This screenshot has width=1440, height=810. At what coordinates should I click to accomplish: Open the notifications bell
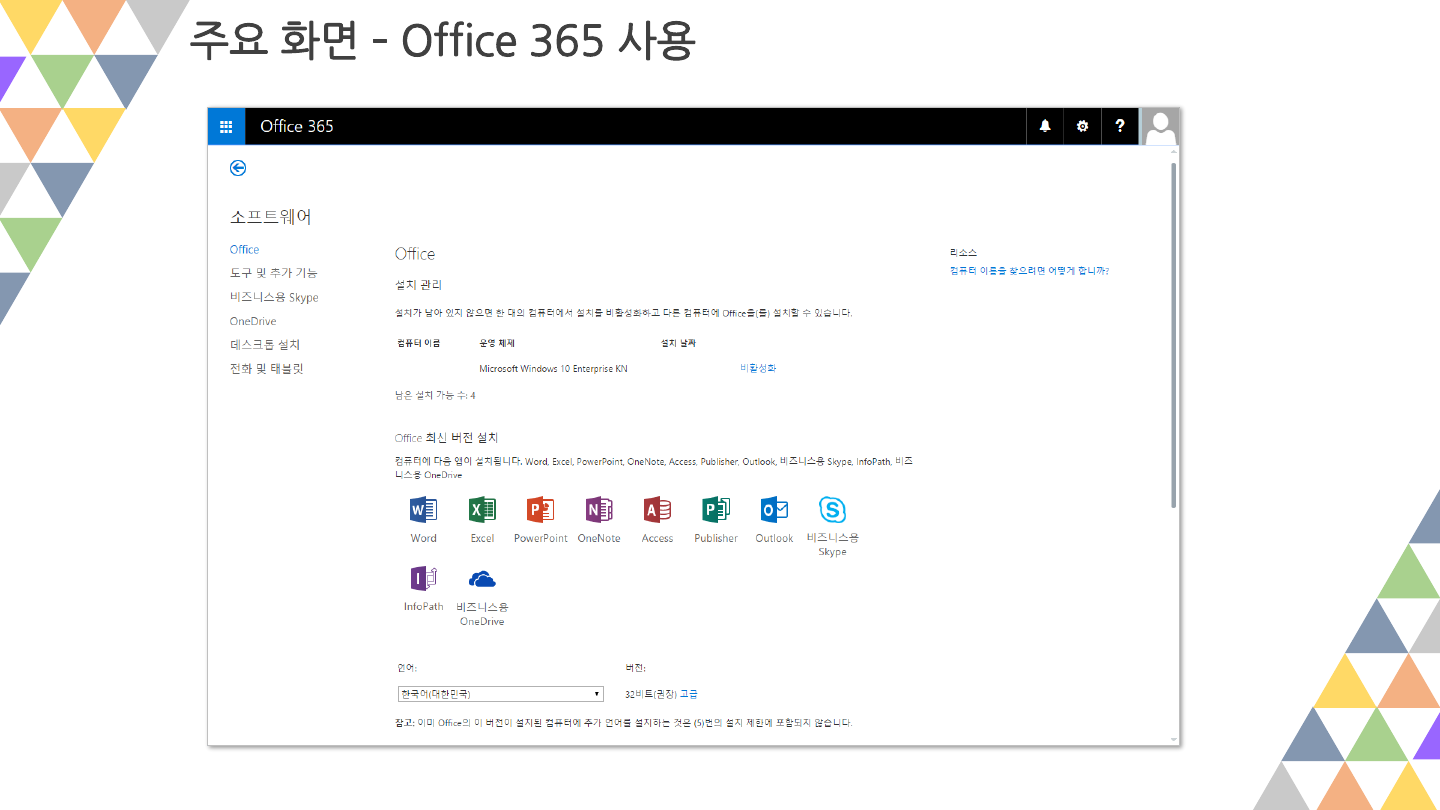point(1045,126)
